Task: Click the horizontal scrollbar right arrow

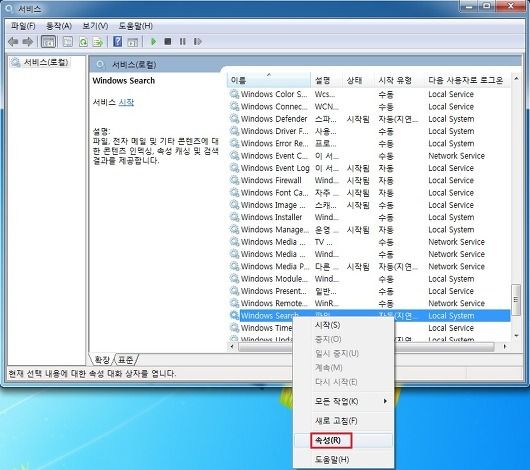Action: click(x=505, y=347)
